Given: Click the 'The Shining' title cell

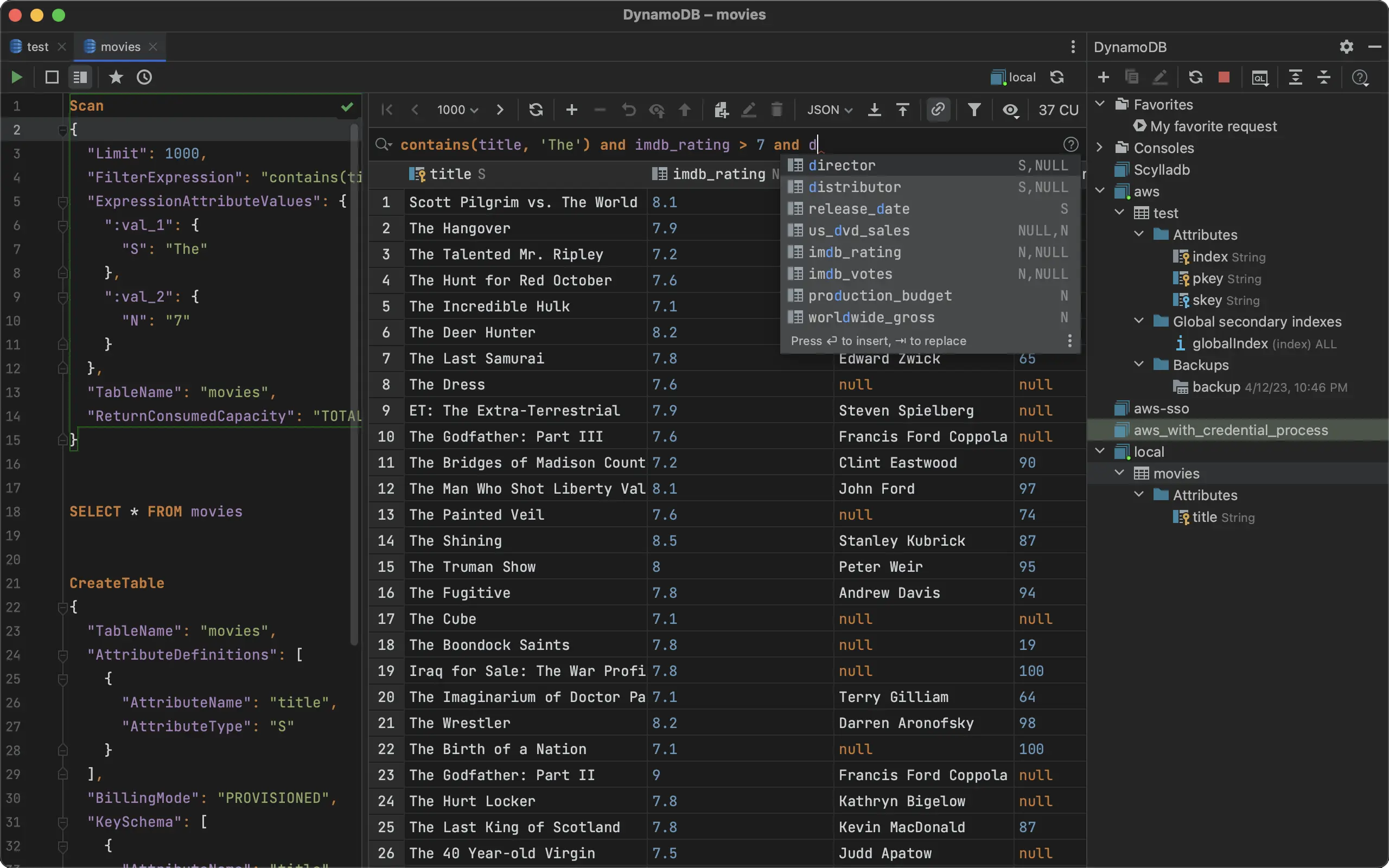Looking at the screenshot, I should coord(526,541).
